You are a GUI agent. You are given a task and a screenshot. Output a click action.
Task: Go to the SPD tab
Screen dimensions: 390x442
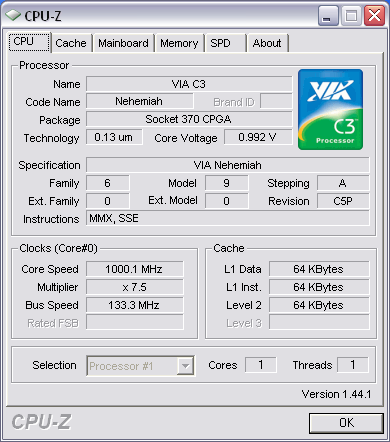[x=225, y=43]
